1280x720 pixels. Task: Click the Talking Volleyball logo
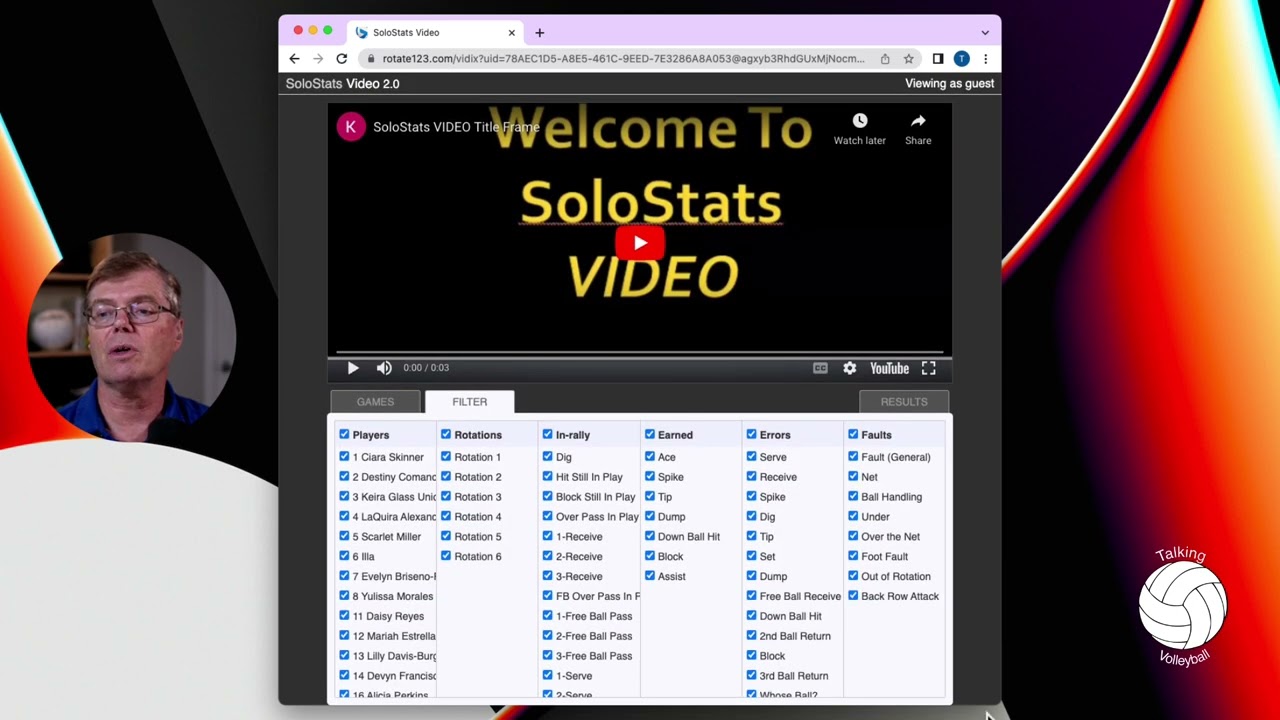1182,606
